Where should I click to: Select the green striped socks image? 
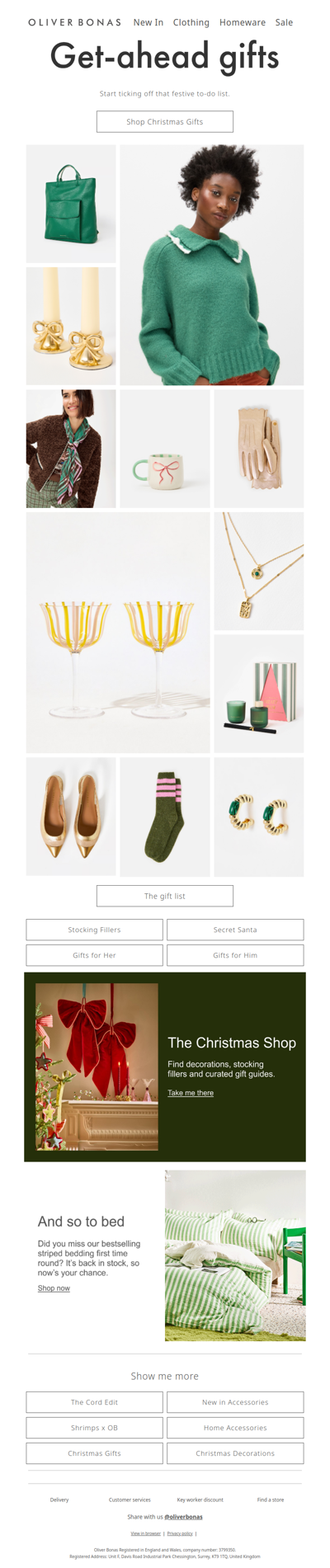tap(165, 817)
